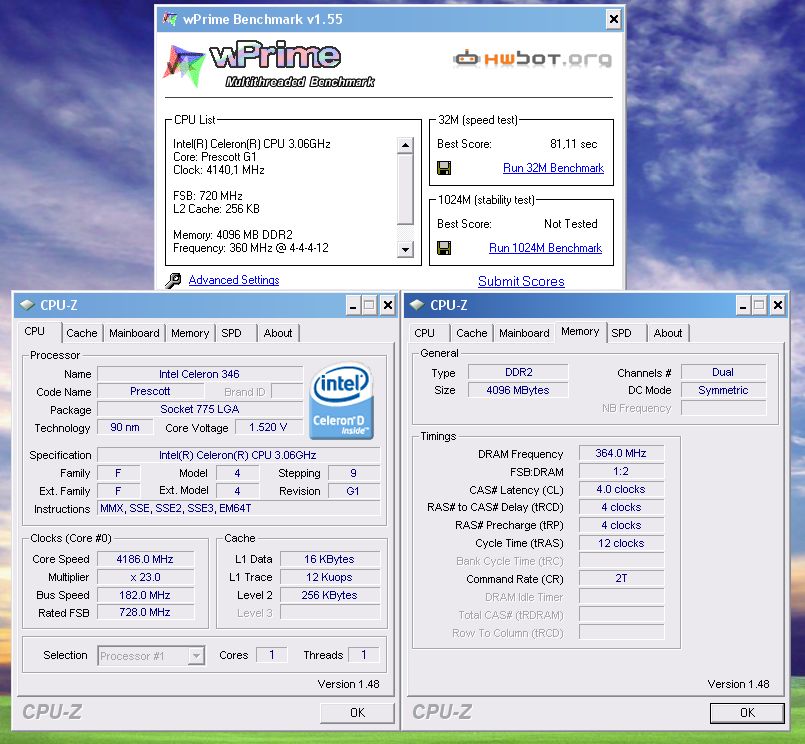Image resolution: width=805 pixels, height=744 pixels.
Task: Open About tab in left CPU-Z
Action: [x=278, y=333]
